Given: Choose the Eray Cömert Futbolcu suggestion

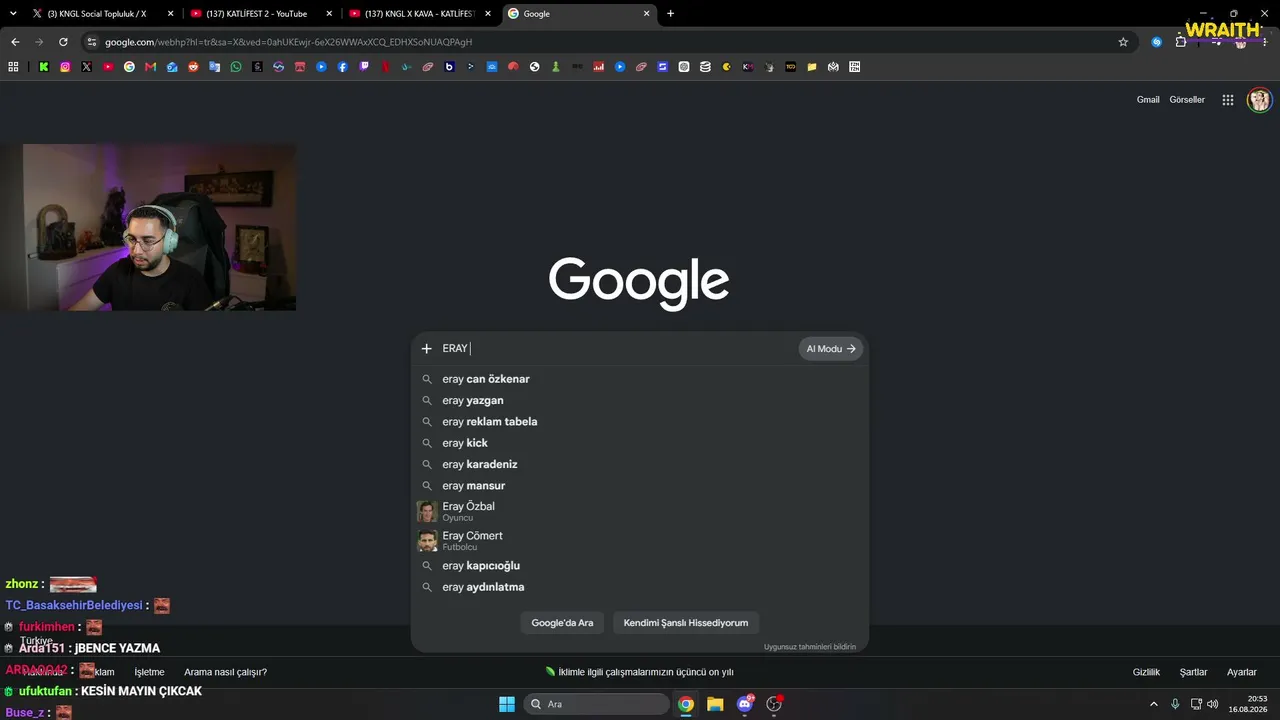Looking at the screenshot, I should coord(640,541).
